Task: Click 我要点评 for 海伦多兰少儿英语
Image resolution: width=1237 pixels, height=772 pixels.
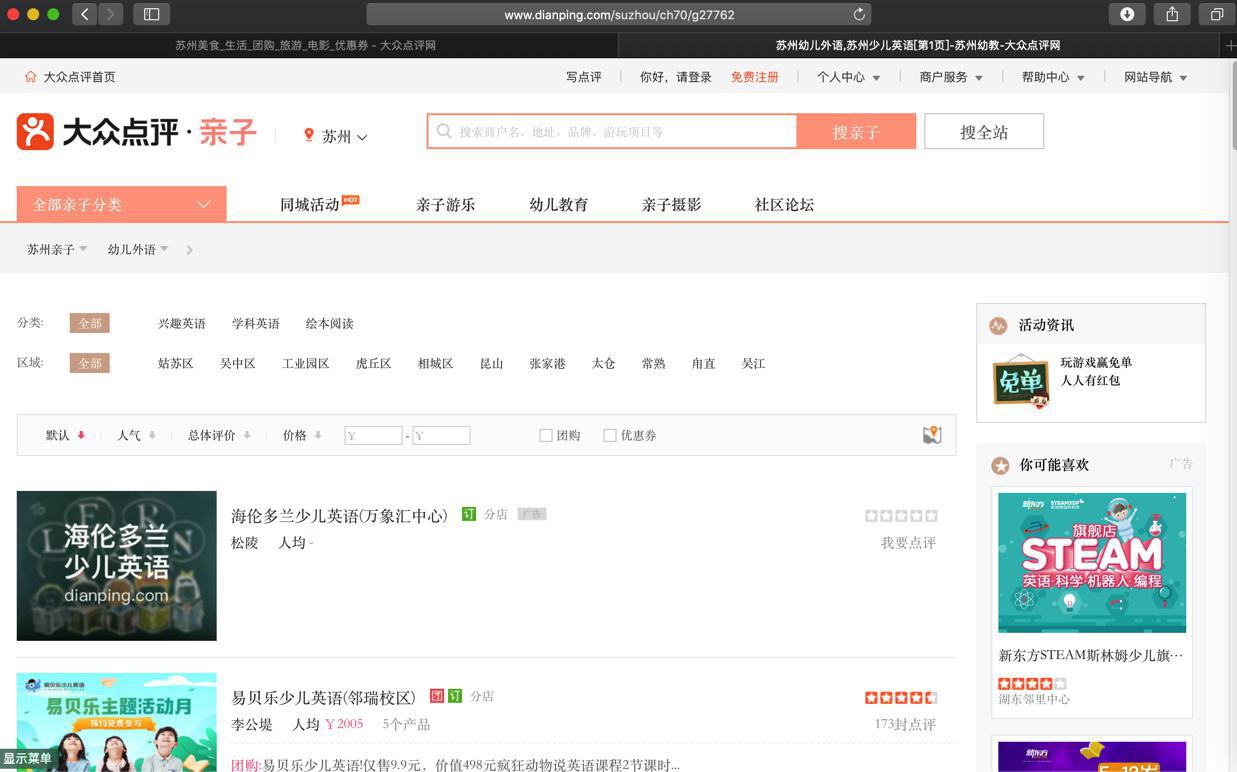Action: [908, 543]
